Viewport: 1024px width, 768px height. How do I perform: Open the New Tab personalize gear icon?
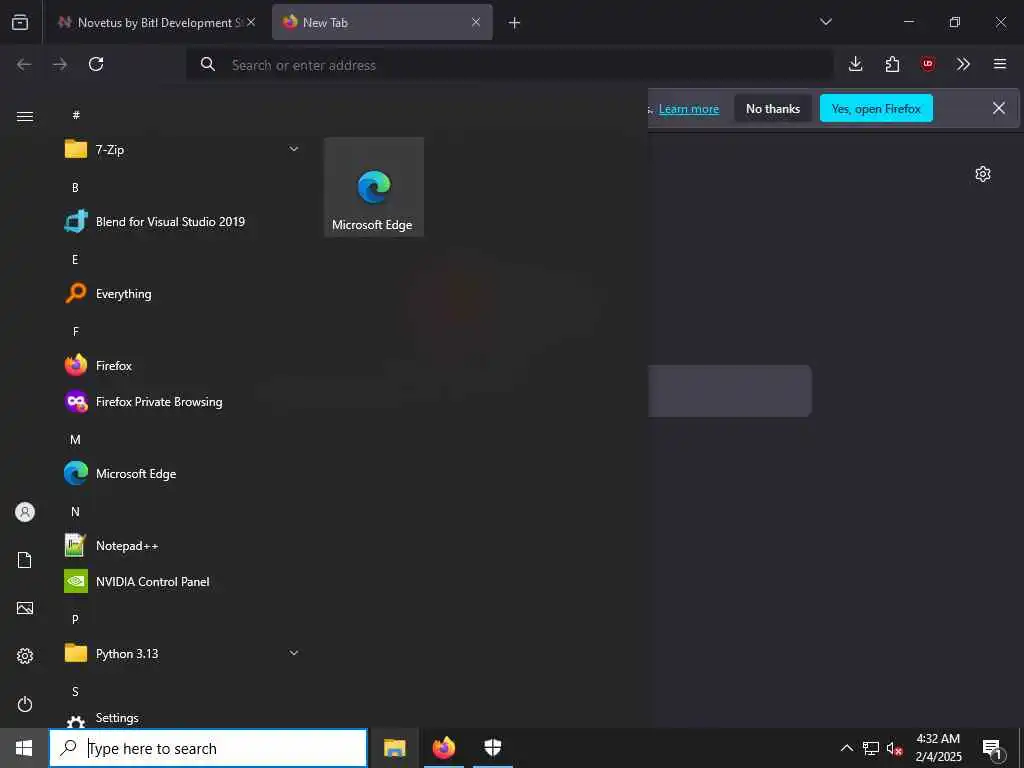tap(983, 174)
